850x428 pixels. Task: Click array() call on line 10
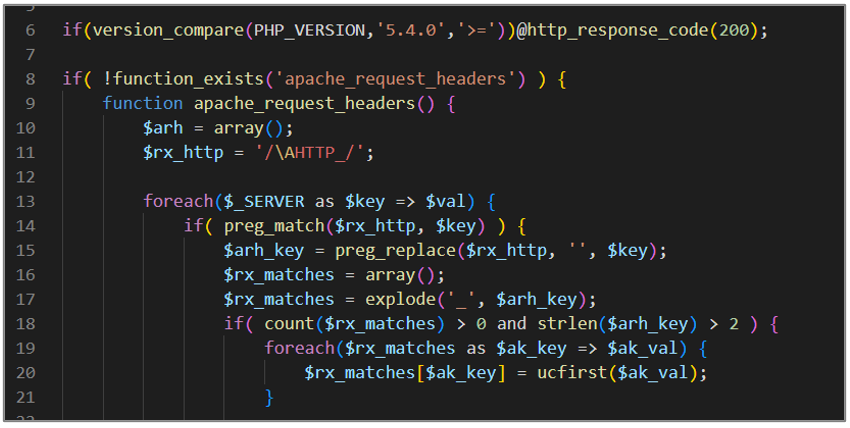click(x=249, y=128)
